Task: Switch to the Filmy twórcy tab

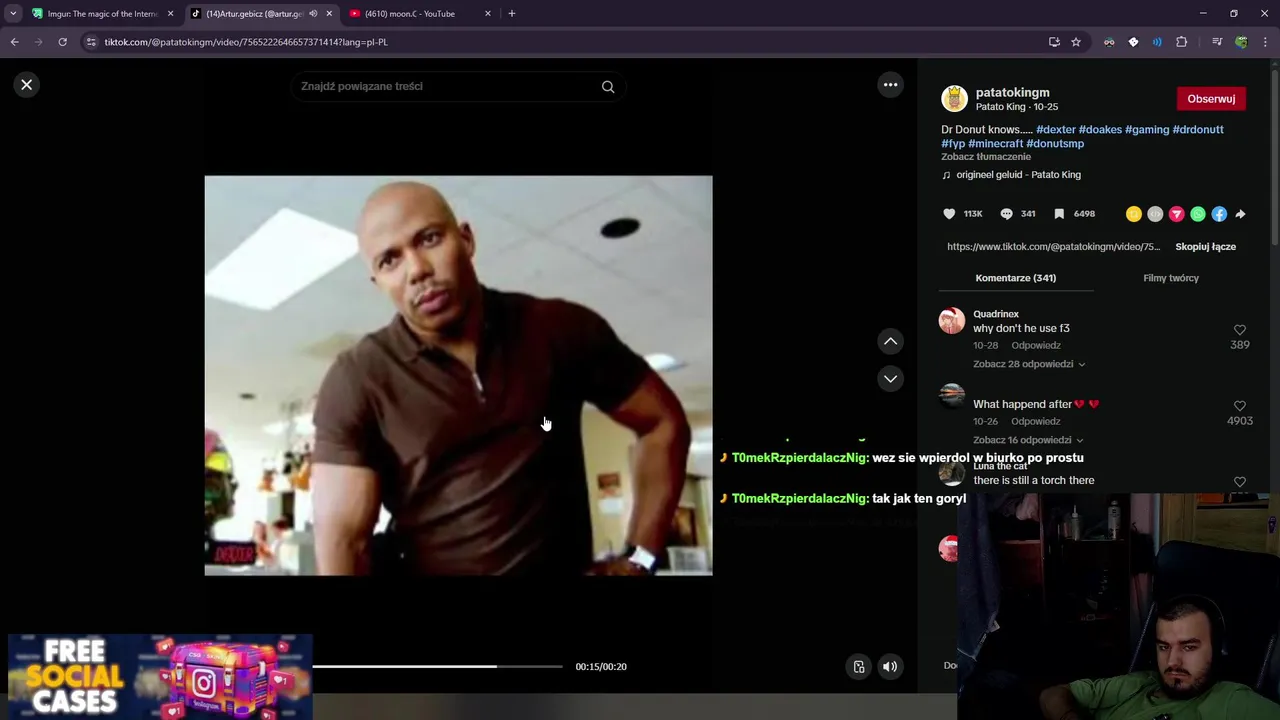Action: pyautogui.click(x=1171, y=278)
